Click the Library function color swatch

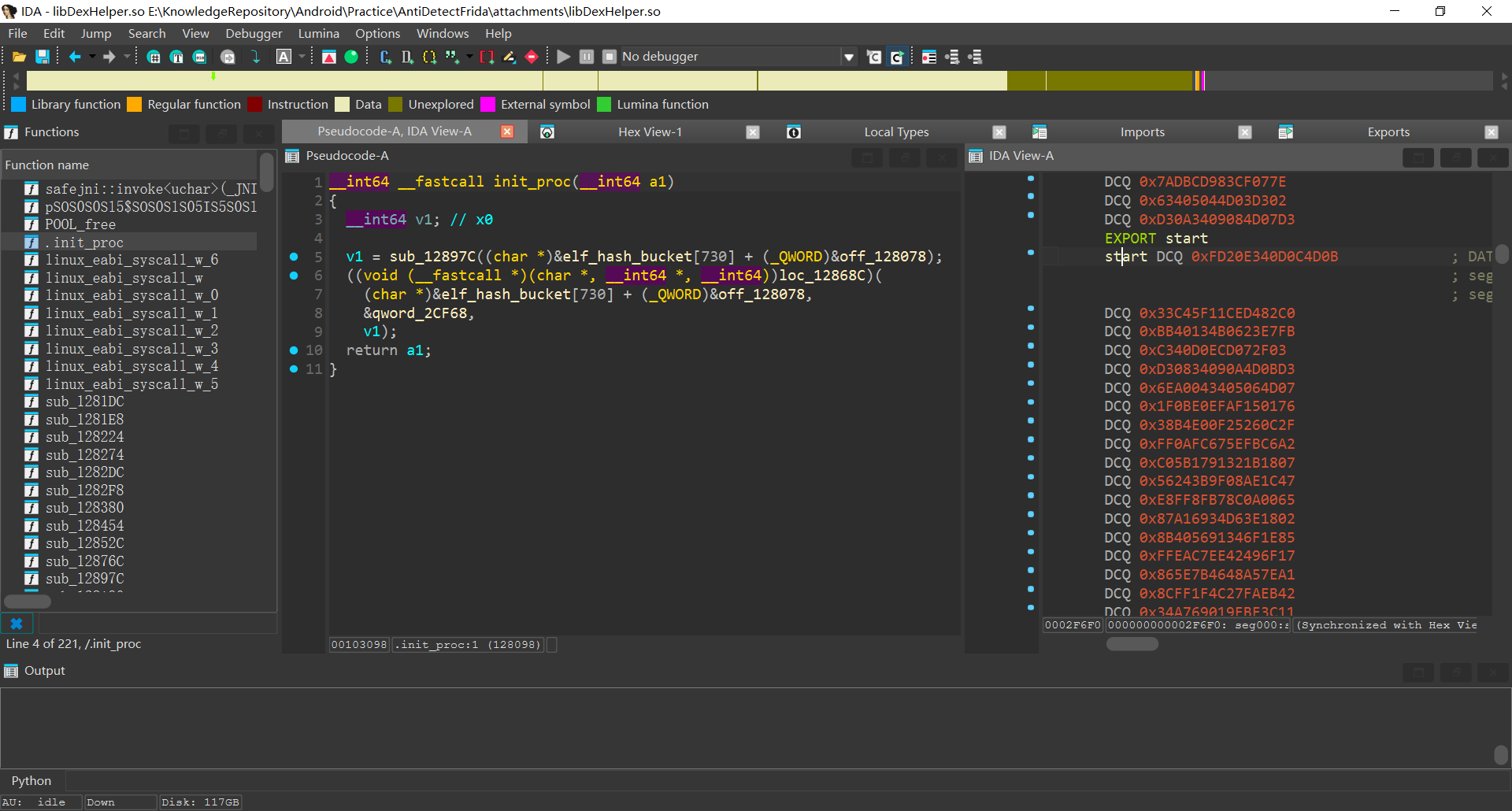point(19,105)
